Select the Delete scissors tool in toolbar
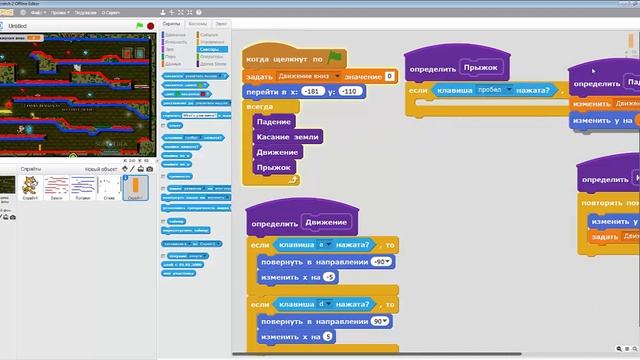Screen dimensions: 640x360 (x=172, y=12)
